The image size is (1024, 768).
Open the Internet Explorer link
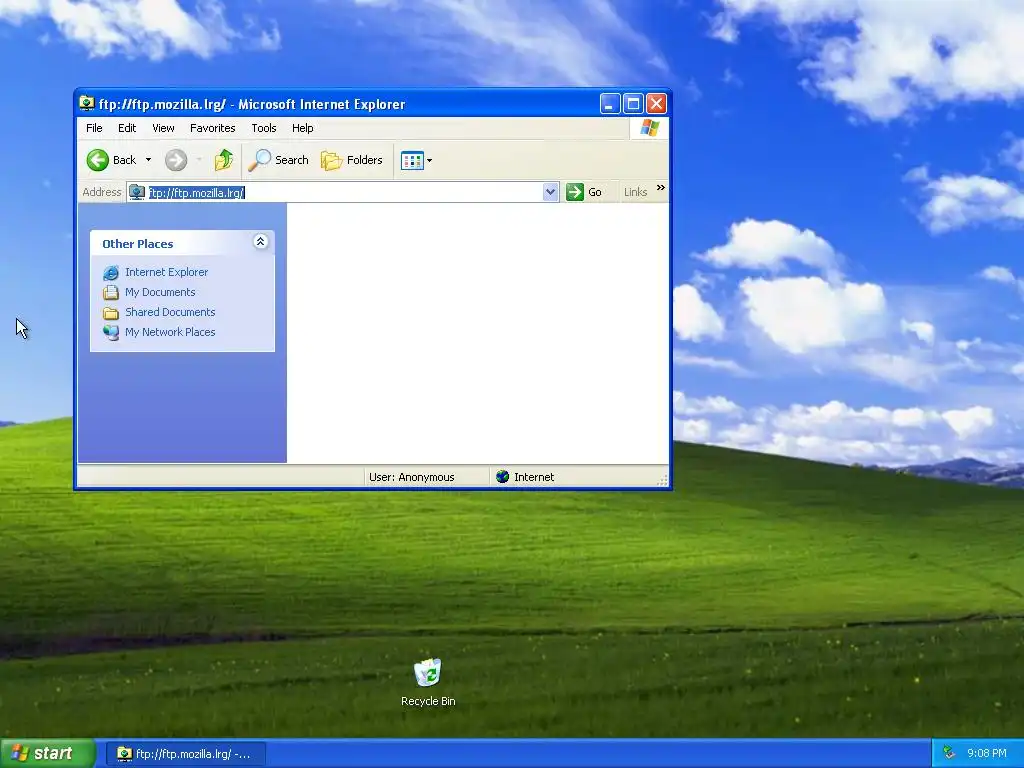click(x=167, y=272)
